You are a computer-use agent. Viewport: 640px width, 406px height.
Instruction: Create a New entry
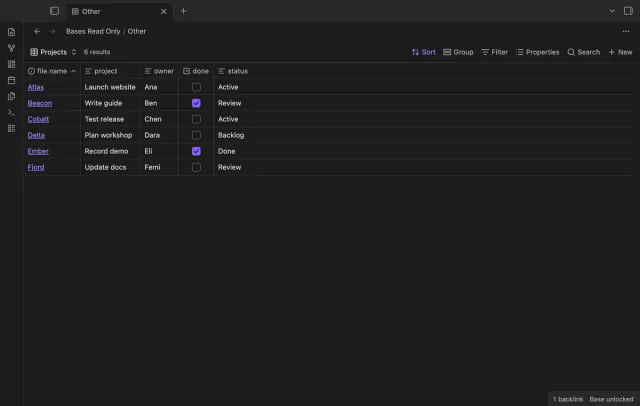pyautogui.click(x=620, y=52)
